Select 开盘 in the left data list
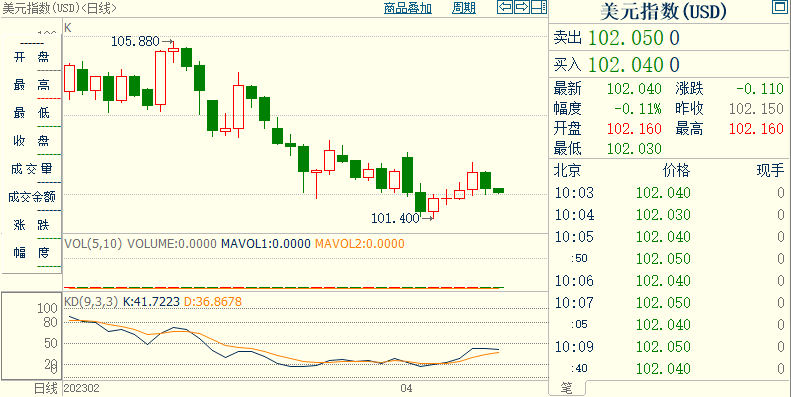This screenshot has width=791, height=397. (31, 58)
